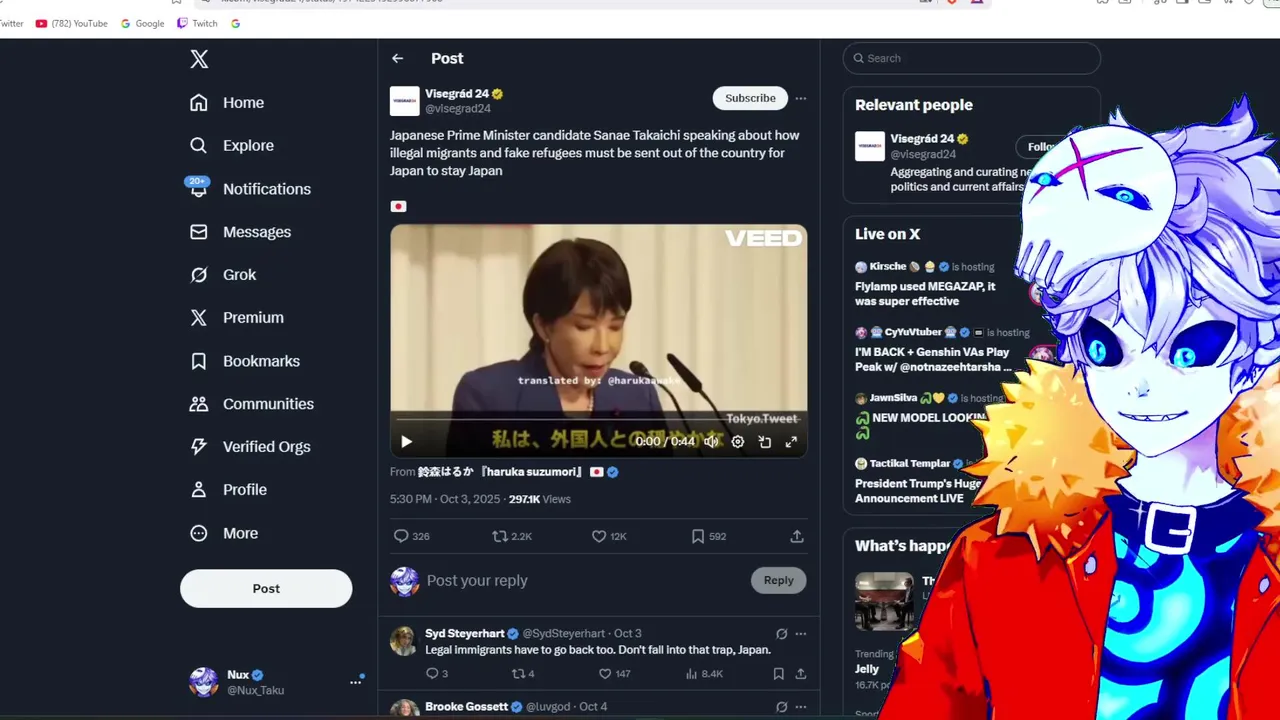This screenshot has width=1280, height=720.
Task: Open YouTube bookmark in bookmarks bar
Action: click(x=72, y=23)
